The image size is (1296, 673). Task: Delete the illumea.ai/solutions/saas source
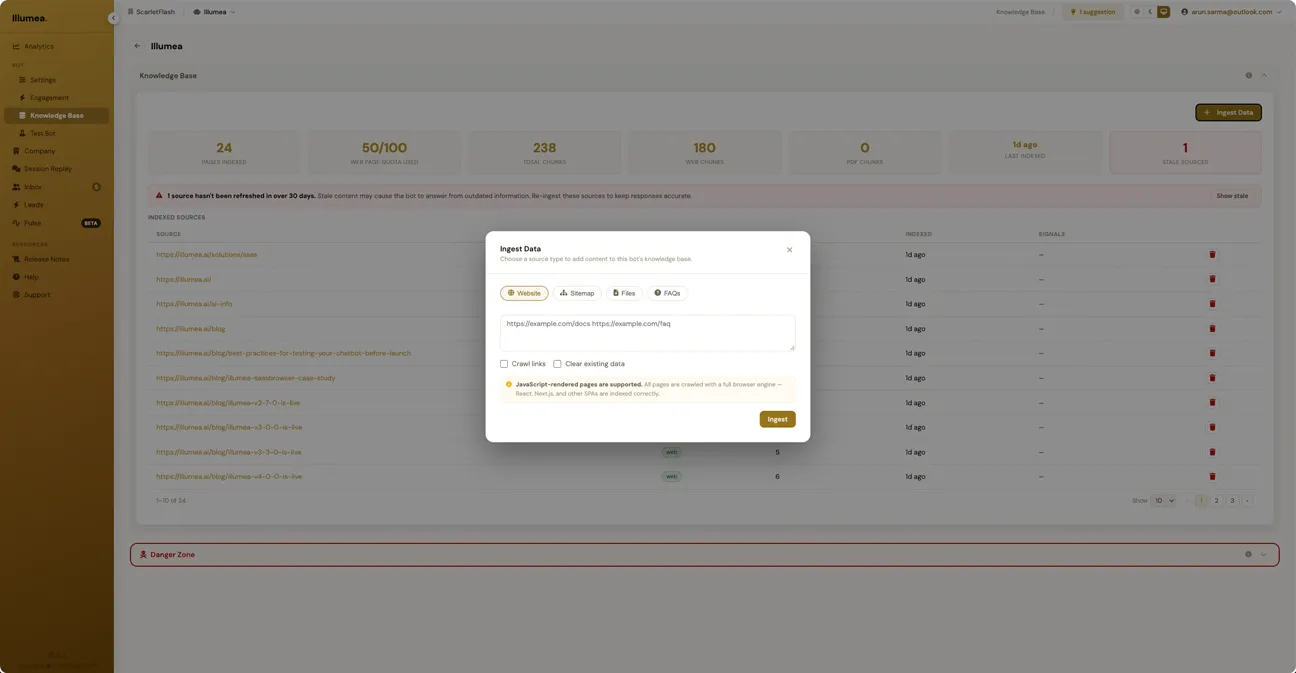(1212, 255)
